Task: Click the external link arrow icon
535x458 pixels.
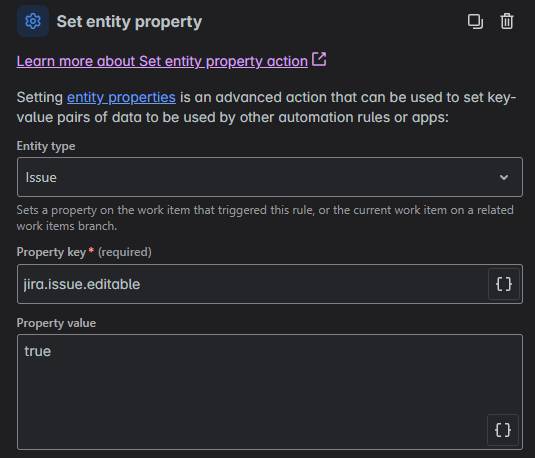Action: pyautogui.click(x=319, y=59)
